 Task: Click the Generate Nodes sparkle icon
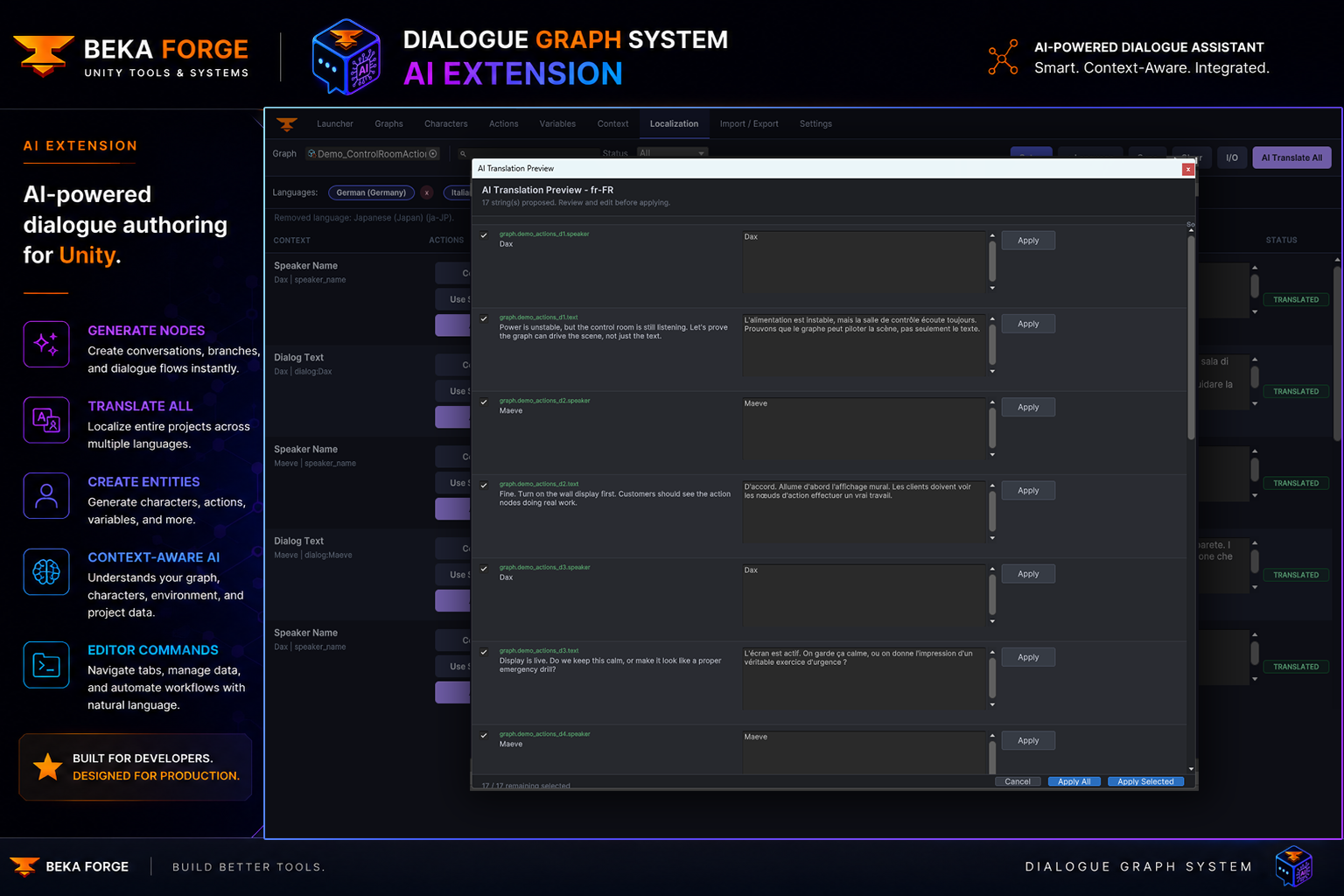[x=46, y=344]
